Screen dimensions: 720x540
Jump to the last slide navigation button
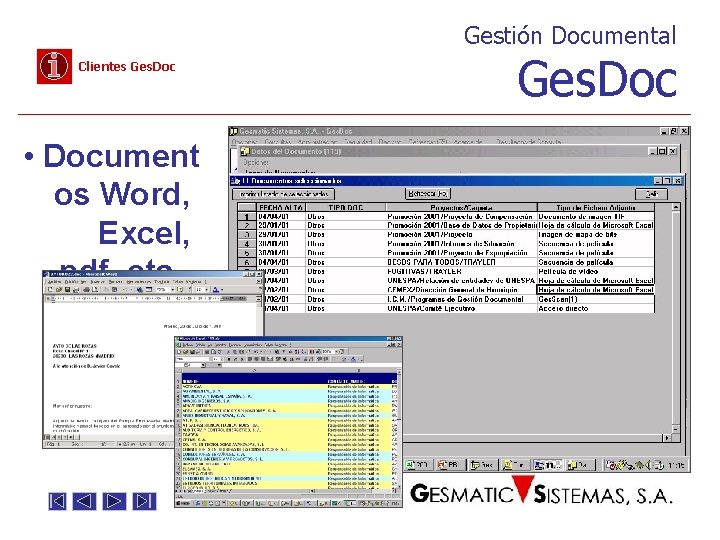144,501
